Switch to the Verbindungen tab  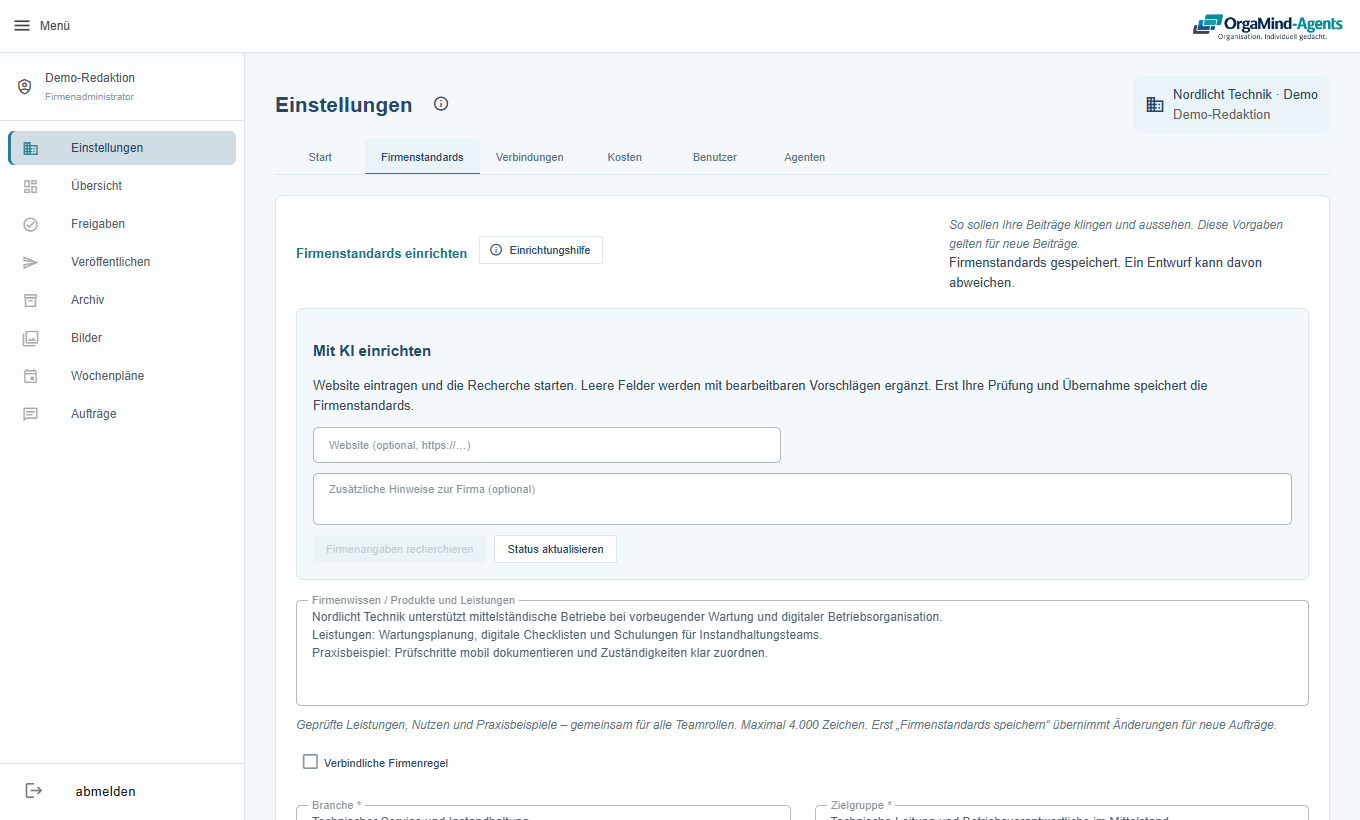pyautogui.click(x=530, y=157)
